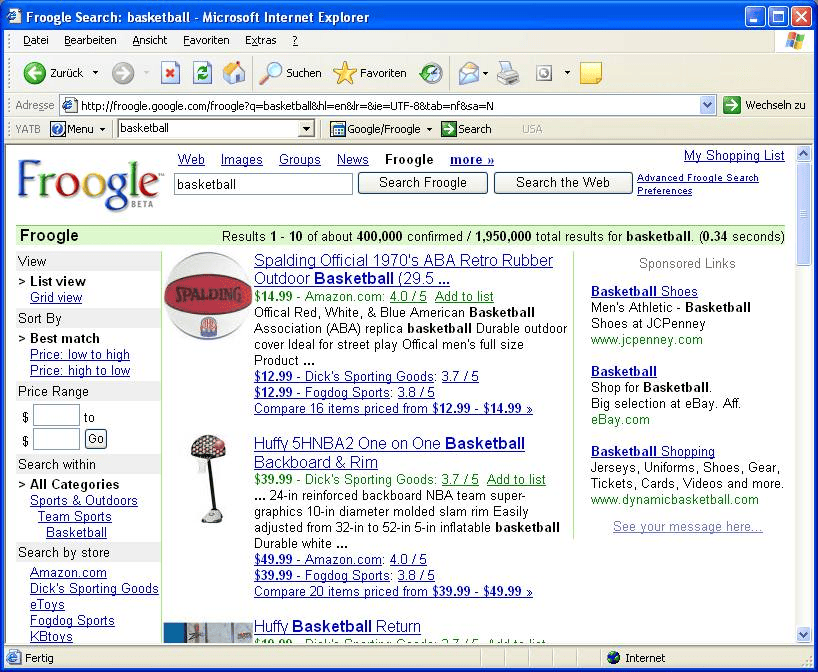Open the Google/Froogle selector dropdown
Viewport: 818px width, 672px height.
pyautogui.click(x=430, y=129)
